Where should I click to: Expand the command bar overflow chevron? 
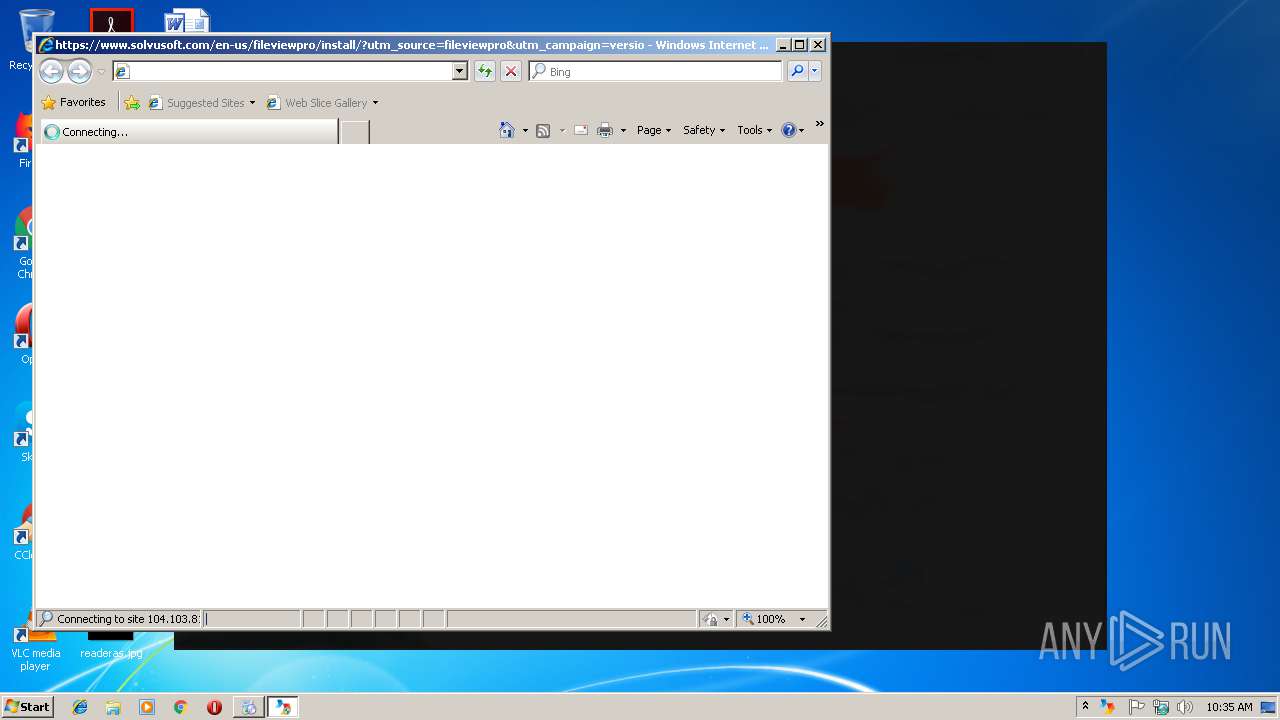[x=819, y=124]
